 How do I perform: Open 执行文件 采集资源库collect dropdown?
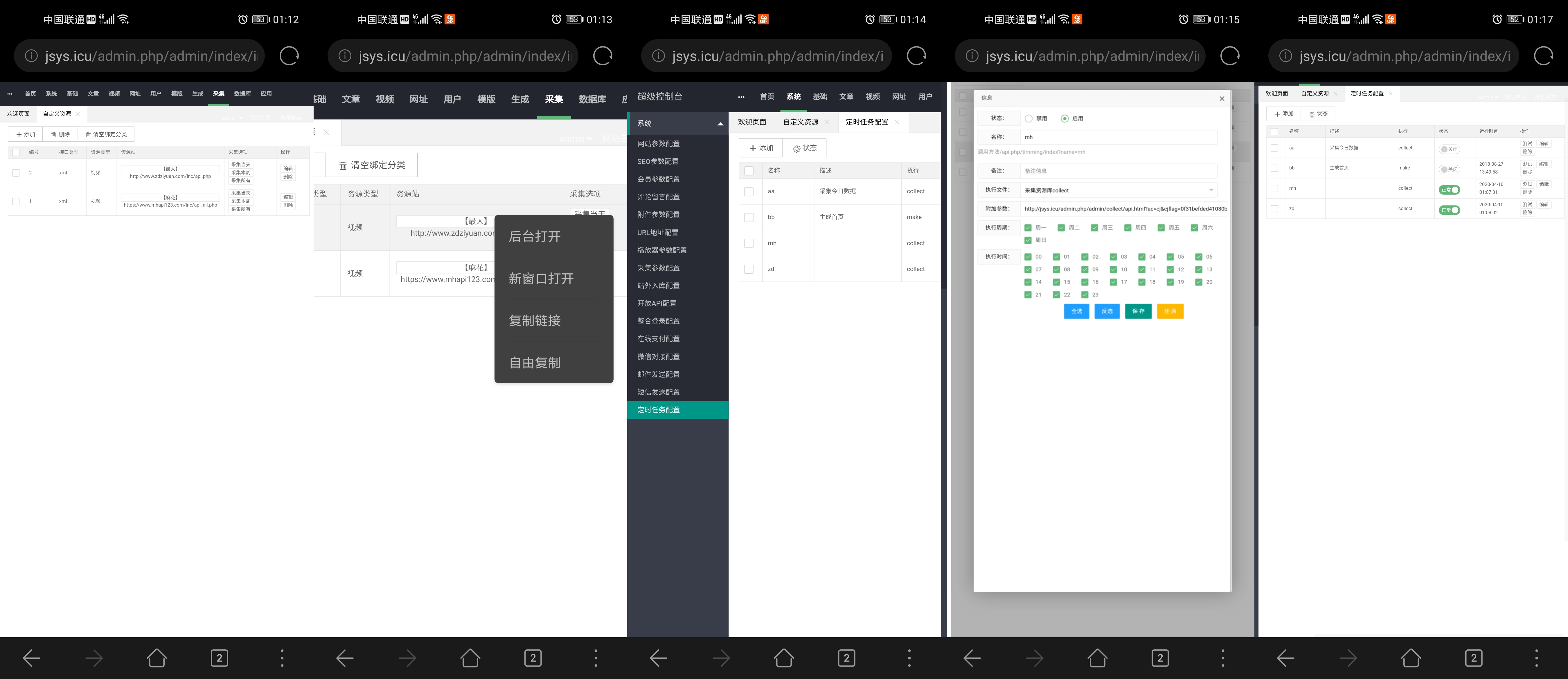[x=1119, y=190]
